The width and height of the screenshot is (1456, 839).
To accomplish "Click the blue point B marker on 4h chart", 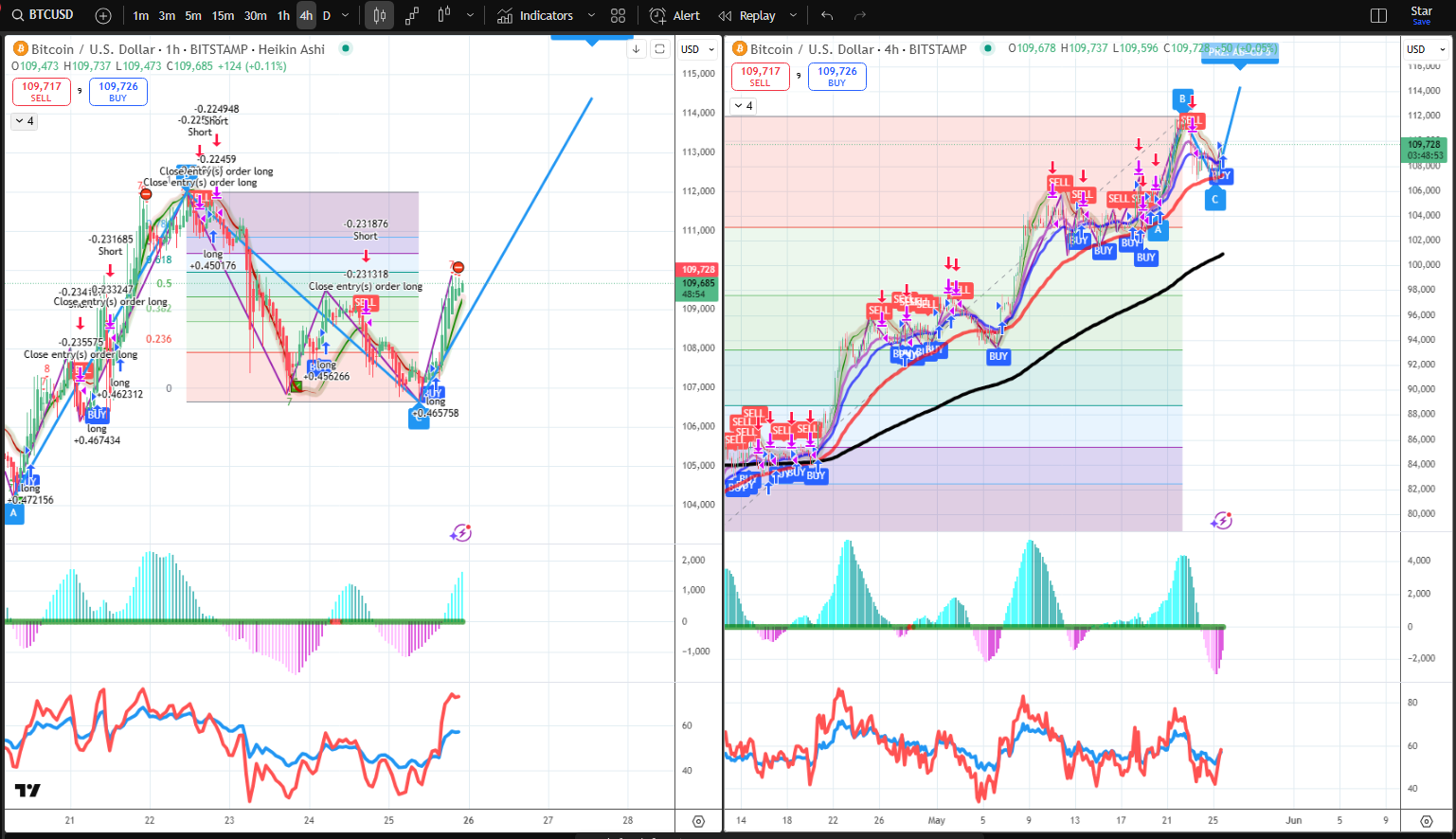I will click(x=1181, y=98).
